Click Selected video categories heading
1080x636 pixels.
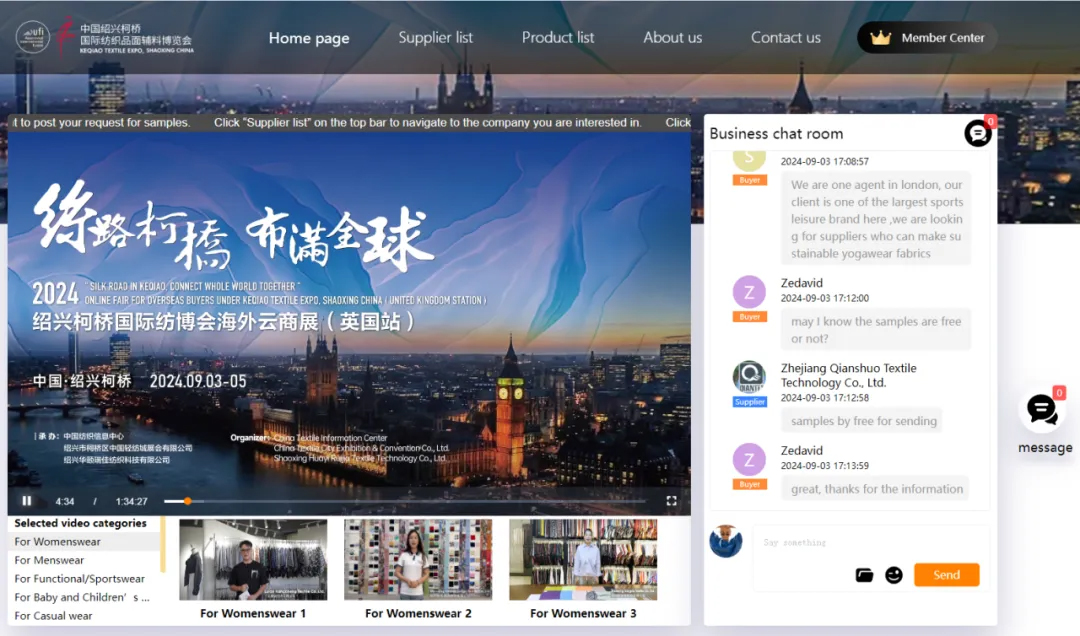(81, 523)
